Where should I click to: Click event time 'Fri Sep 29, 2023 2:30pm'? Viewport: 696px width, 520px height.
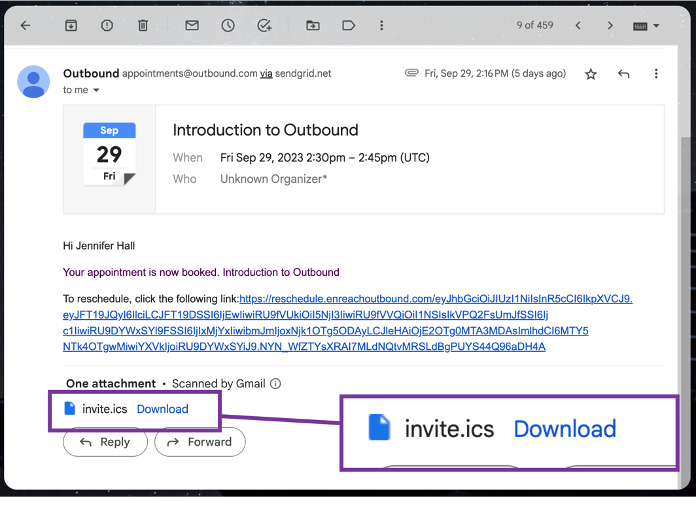coord(283,158)
